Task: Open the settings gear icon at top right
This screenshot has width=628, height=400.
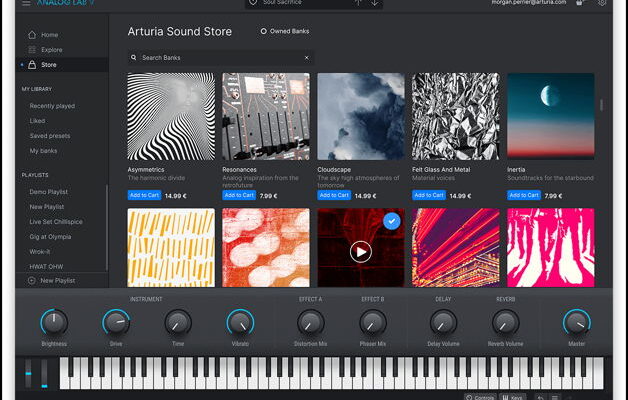Action: [602, 3]
